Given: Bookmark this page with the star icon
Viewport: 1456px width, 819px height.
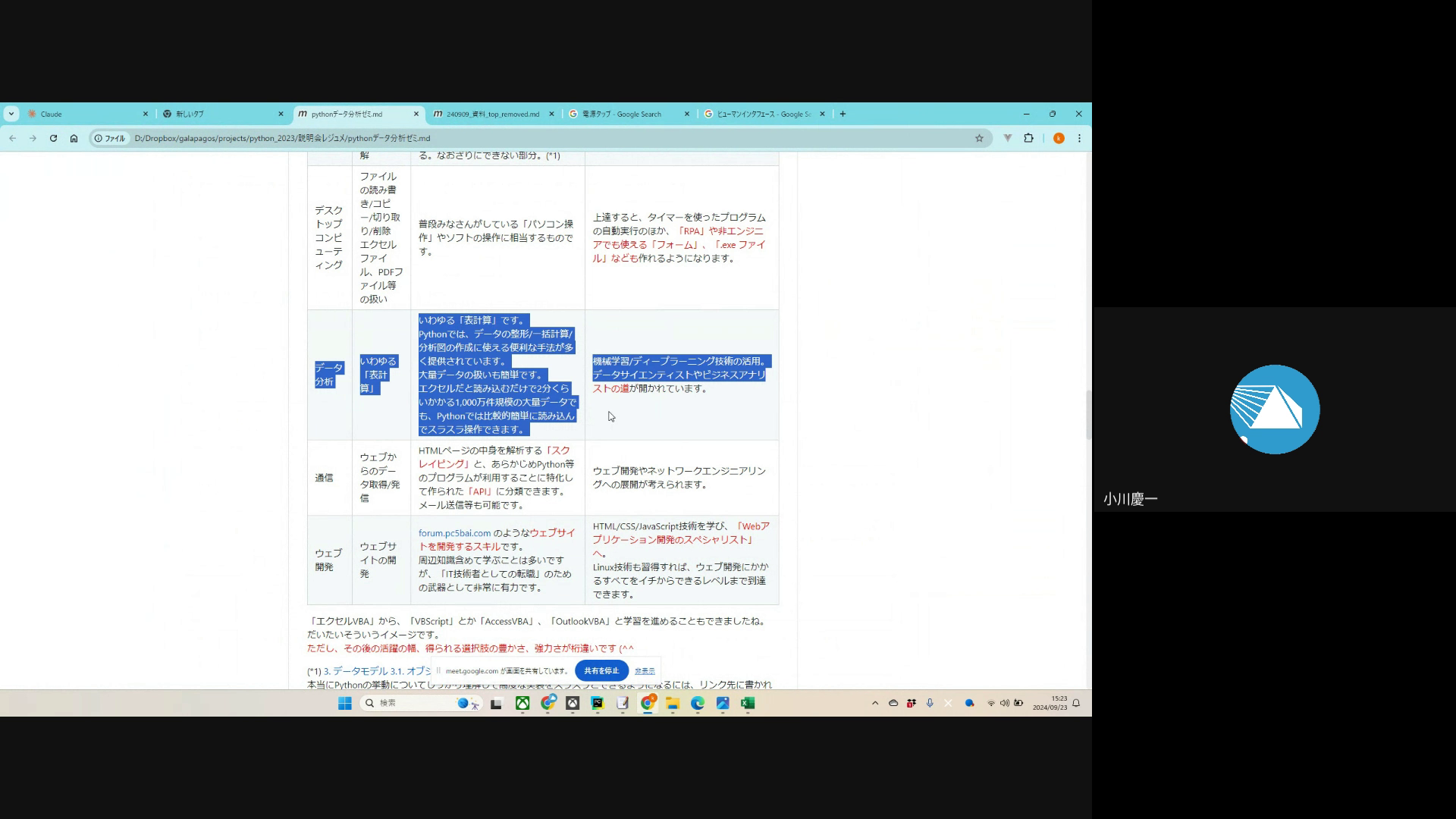Looking at the screenshot, I should (x=979, y=138).
